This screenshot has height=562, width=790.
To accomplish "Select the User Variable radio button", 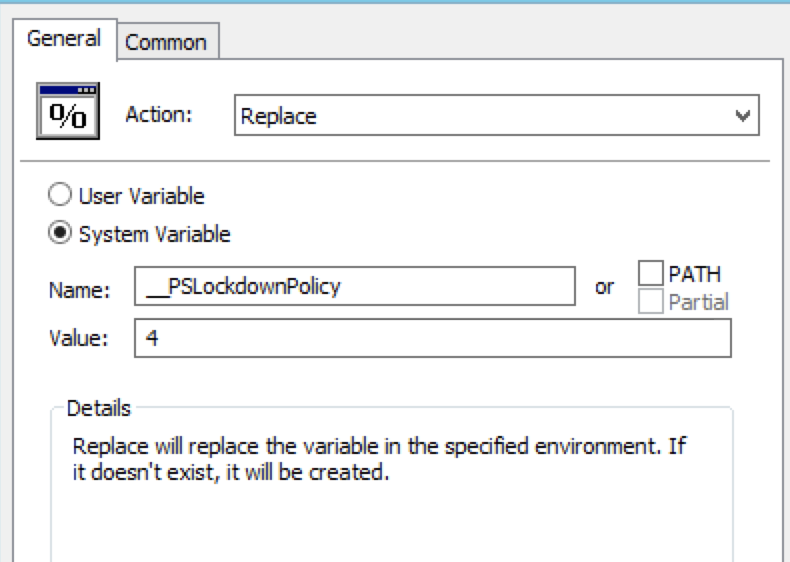I will [x=61, y=196].
